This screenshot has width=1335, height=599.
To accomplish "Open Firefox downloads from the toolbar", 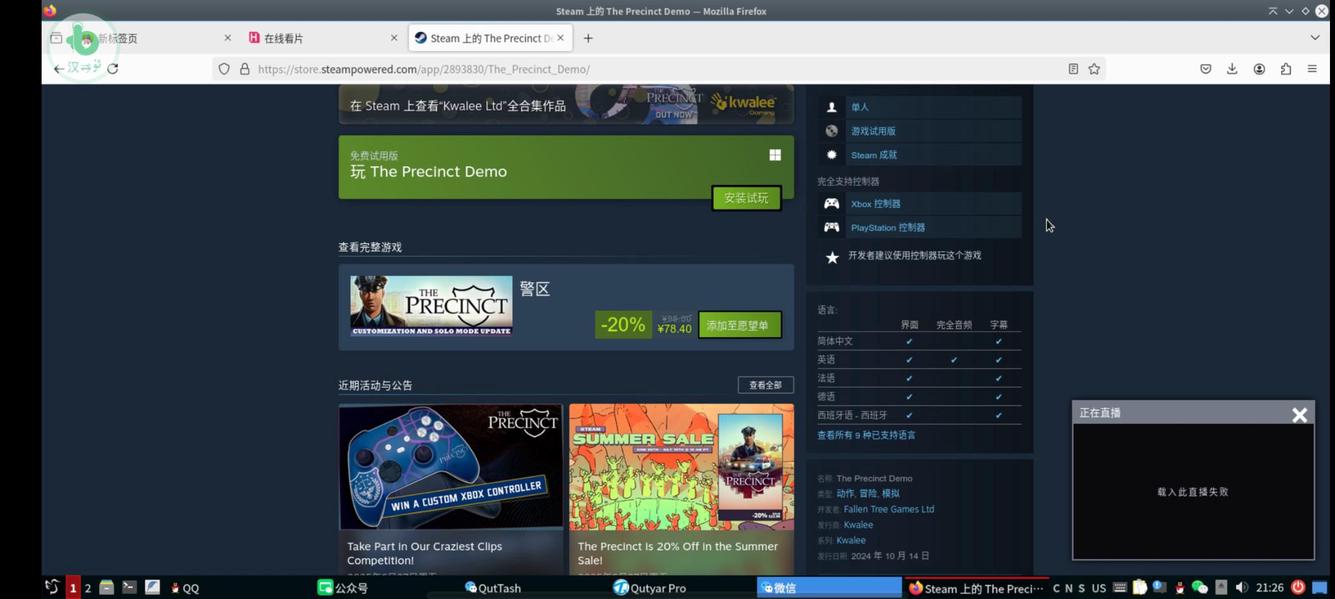I will click(x=1232, y=68).
